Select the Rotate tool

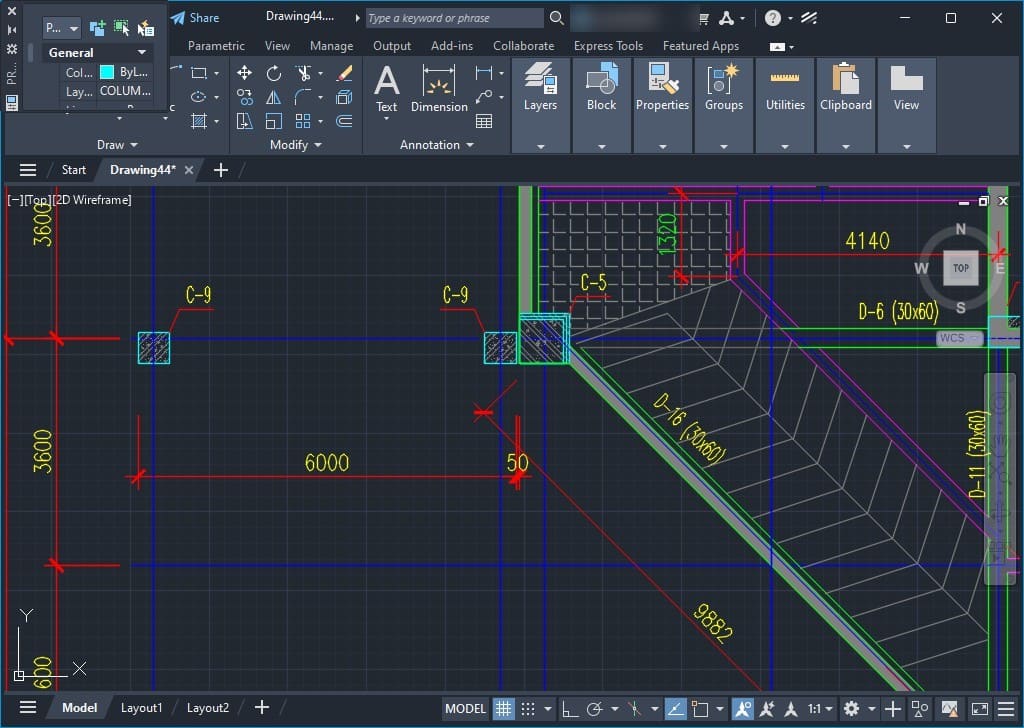pyautogui.click(x=274, y=73)
